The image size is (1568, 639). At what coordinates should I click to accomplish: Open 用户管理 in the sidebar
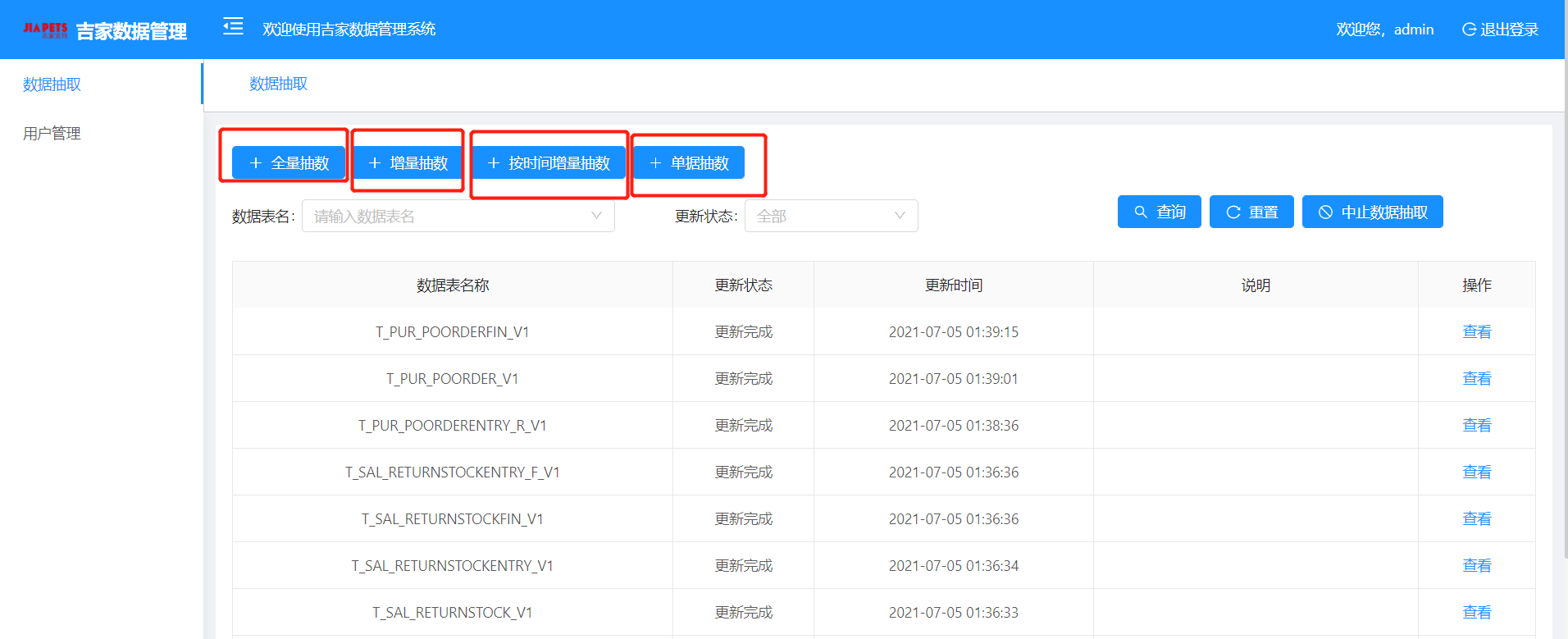(x=52, y=134)
